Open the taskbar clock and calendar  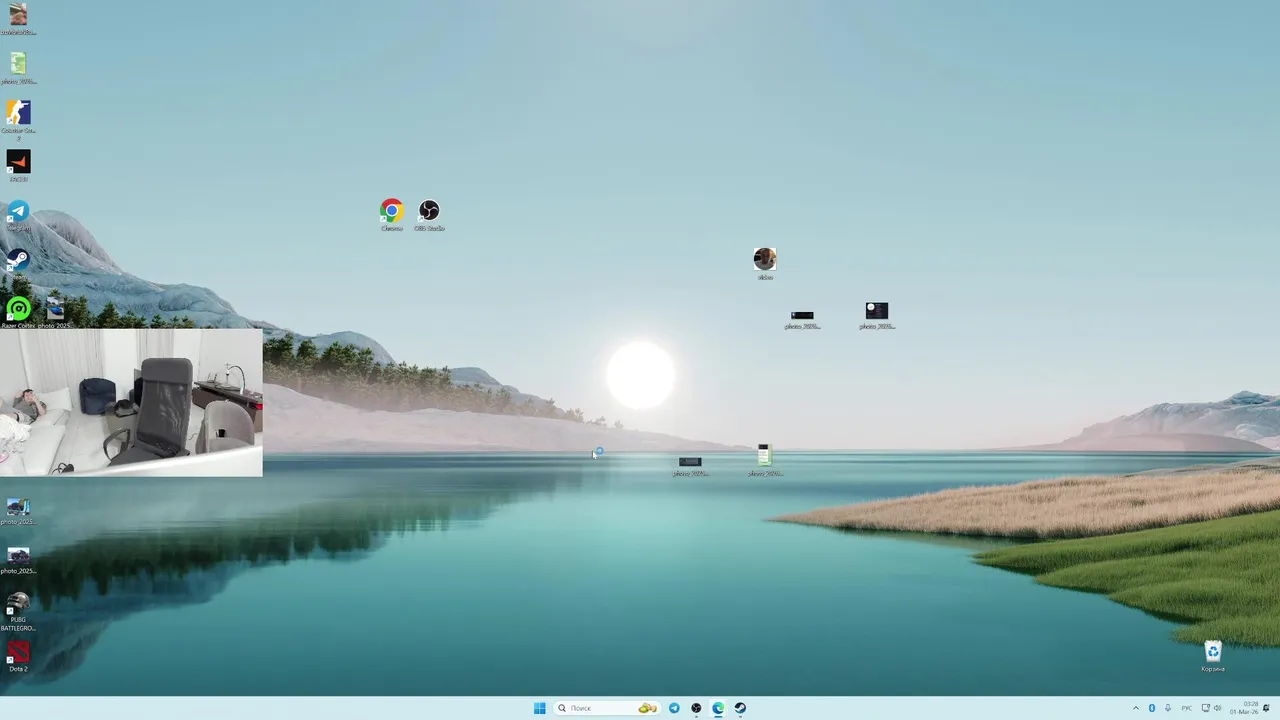pos(1244,708)
